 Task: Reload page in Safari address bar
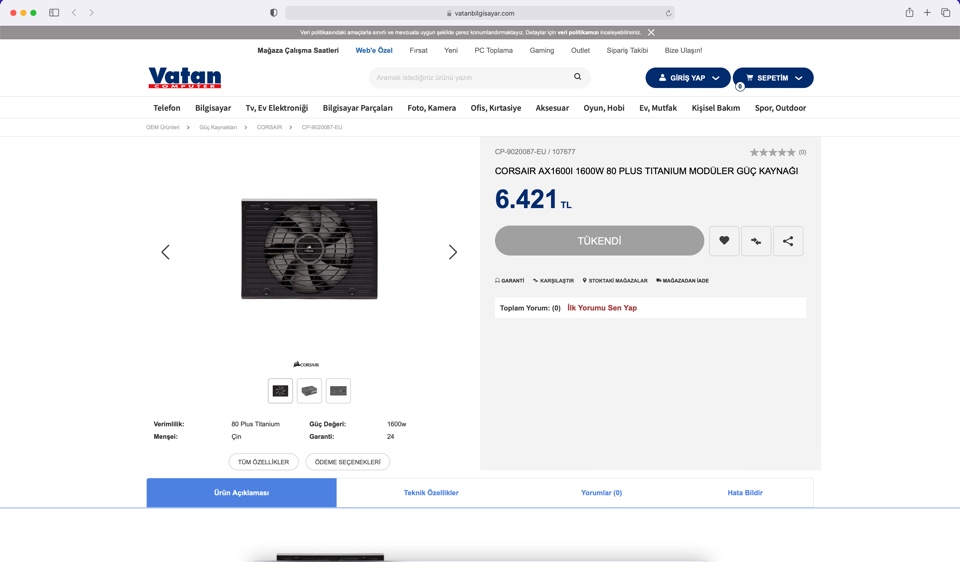[x=668, y=13]
